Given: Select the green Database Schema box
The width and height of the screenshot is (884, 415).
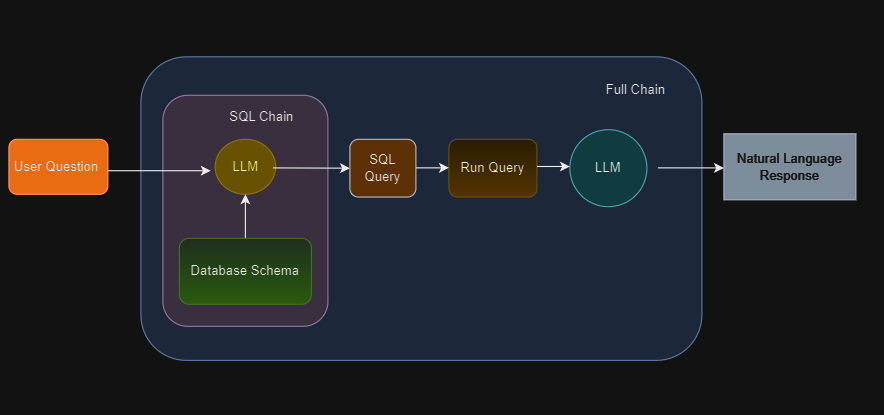Looking at the screenshot, I should (245, 271).
